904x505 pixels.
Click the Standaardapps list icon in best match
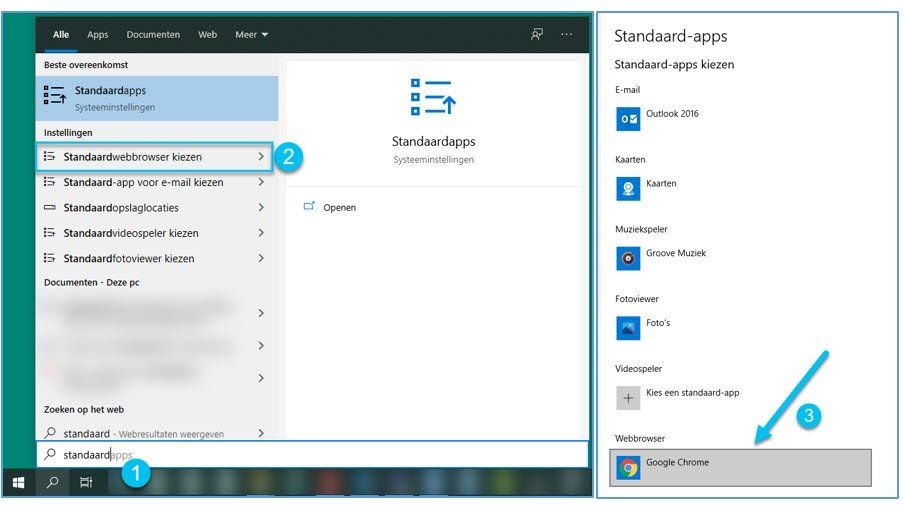pyautogui.click(x=55, y=95)
